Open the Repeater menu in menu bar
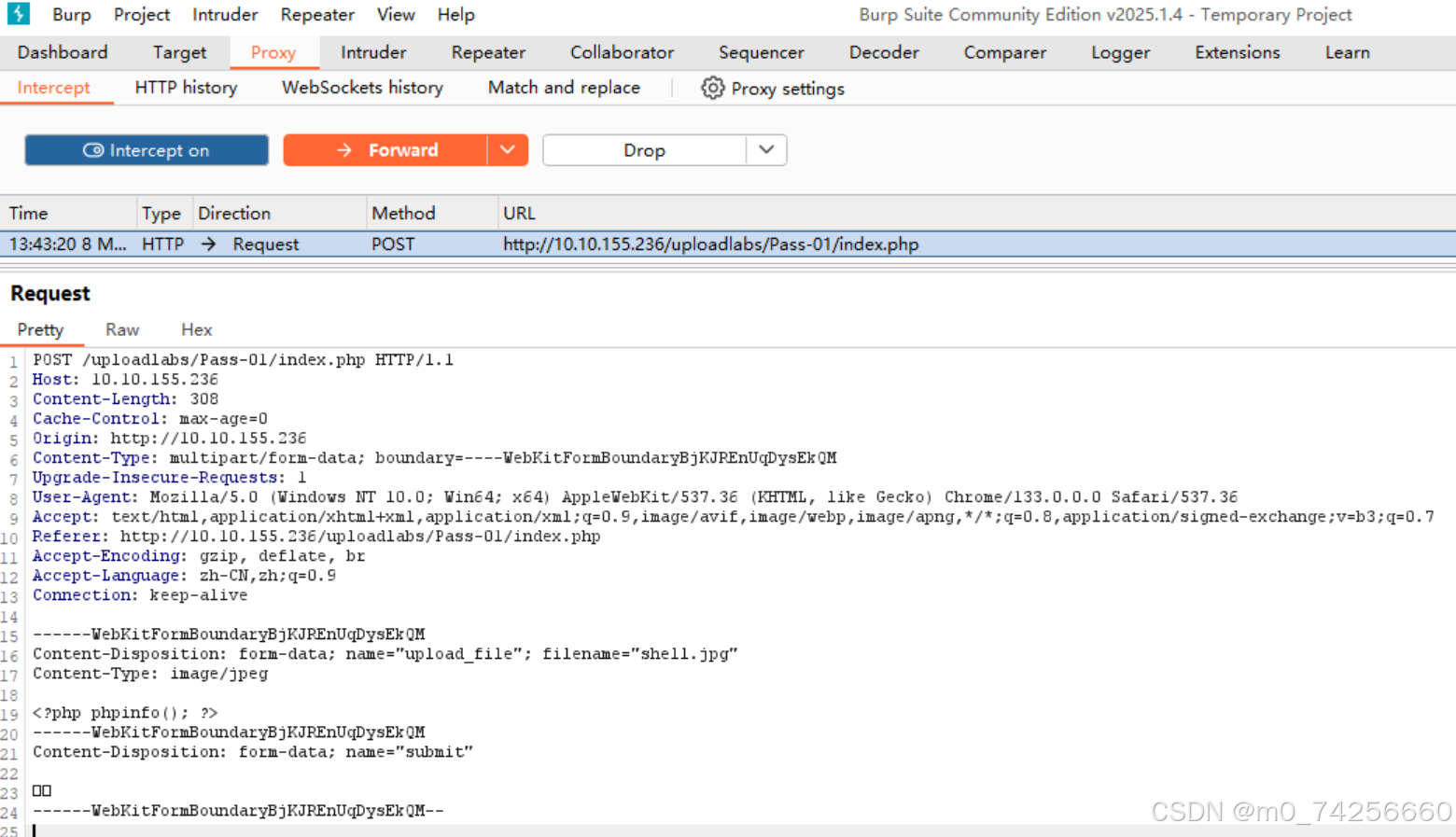The image size is (1456, 837). pyautogui.click(x=317, y=15)
